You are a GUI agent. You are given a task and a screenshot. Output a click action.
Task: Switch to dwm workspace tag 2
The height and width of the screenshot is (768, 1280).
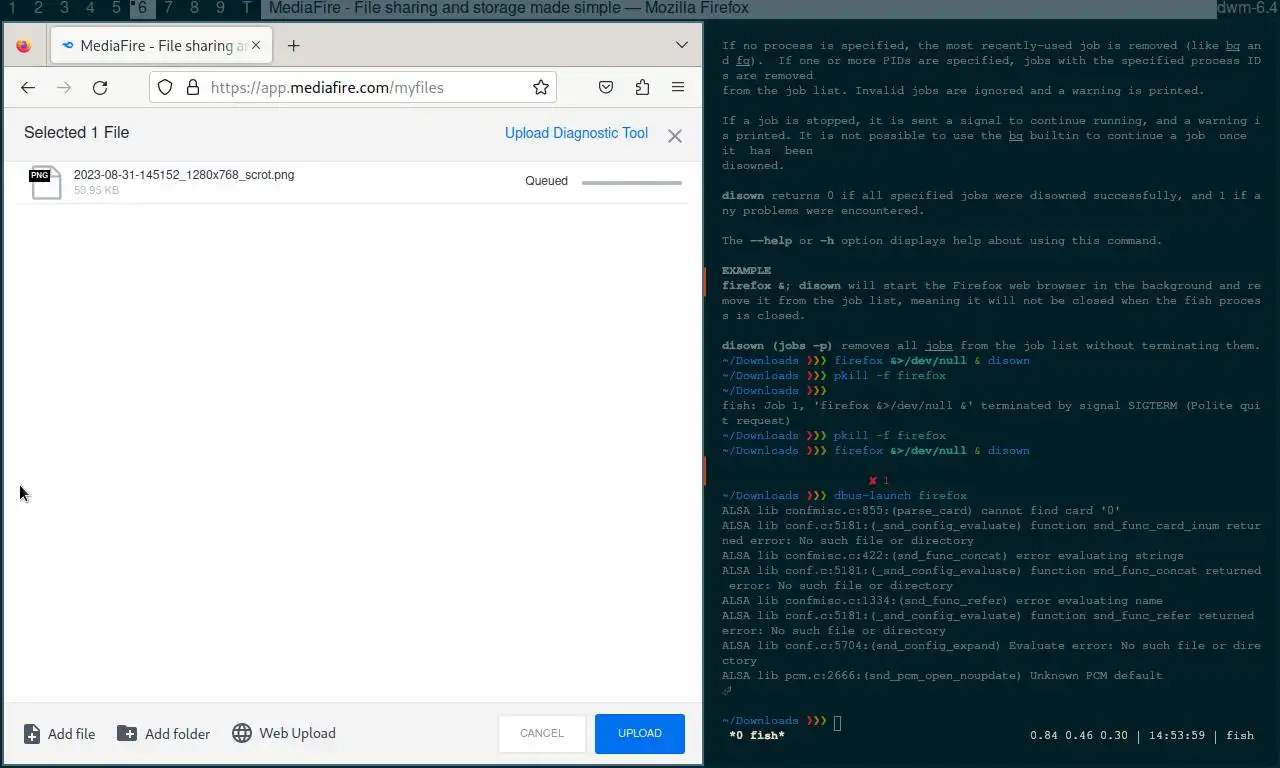(x=38, y=8)
